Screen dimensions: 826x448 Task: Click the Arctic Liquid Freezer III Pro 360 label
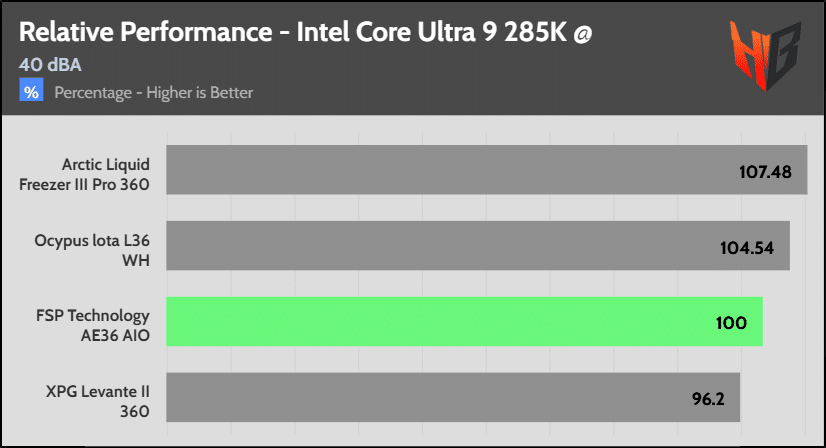pos(84,174)
